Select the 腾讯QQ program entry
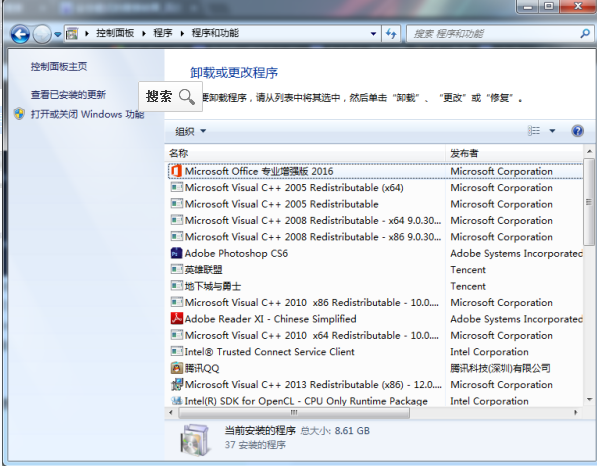597x466 pixels. click(375, 368)
